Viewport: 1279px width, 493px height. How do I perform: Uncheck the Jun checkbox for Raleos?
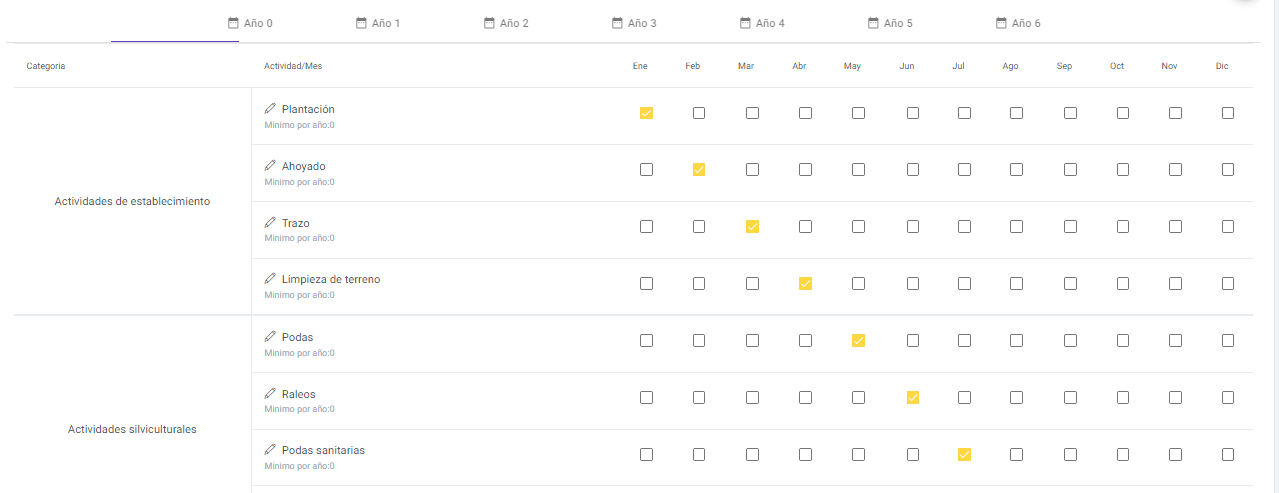[x=913, y=398]
